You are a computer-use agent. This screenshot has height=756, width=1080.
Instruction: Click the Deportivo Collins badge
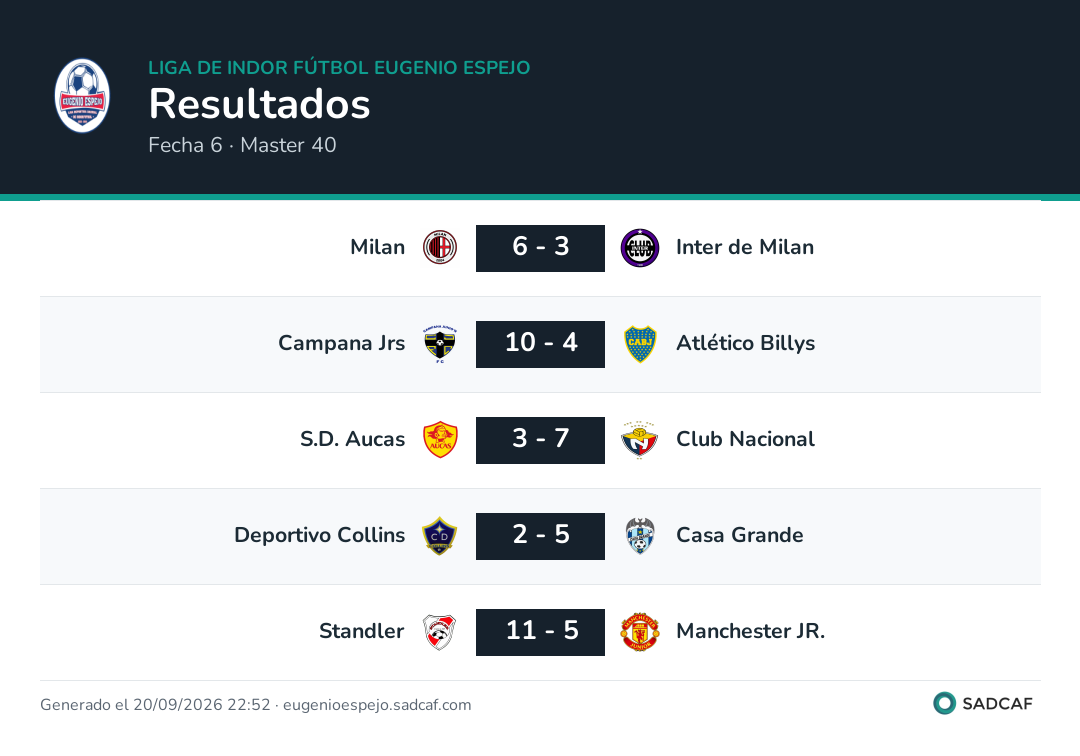(x=440, y=536)
